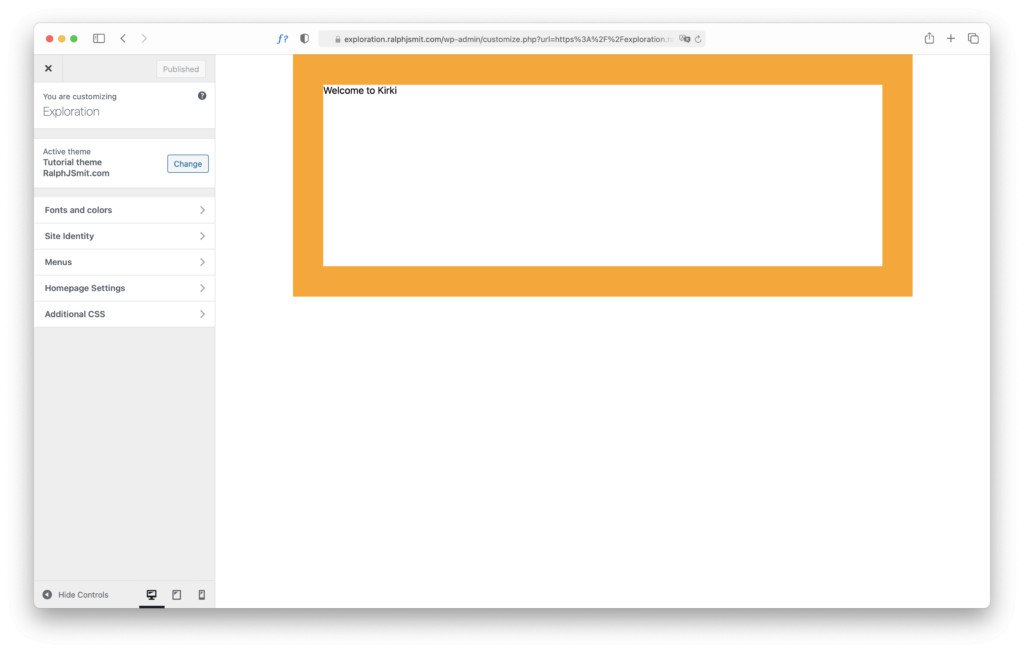Viewport: 1024px width, 653px height.
Task: Expand the Menus section
Action: (x=124, y=262)
